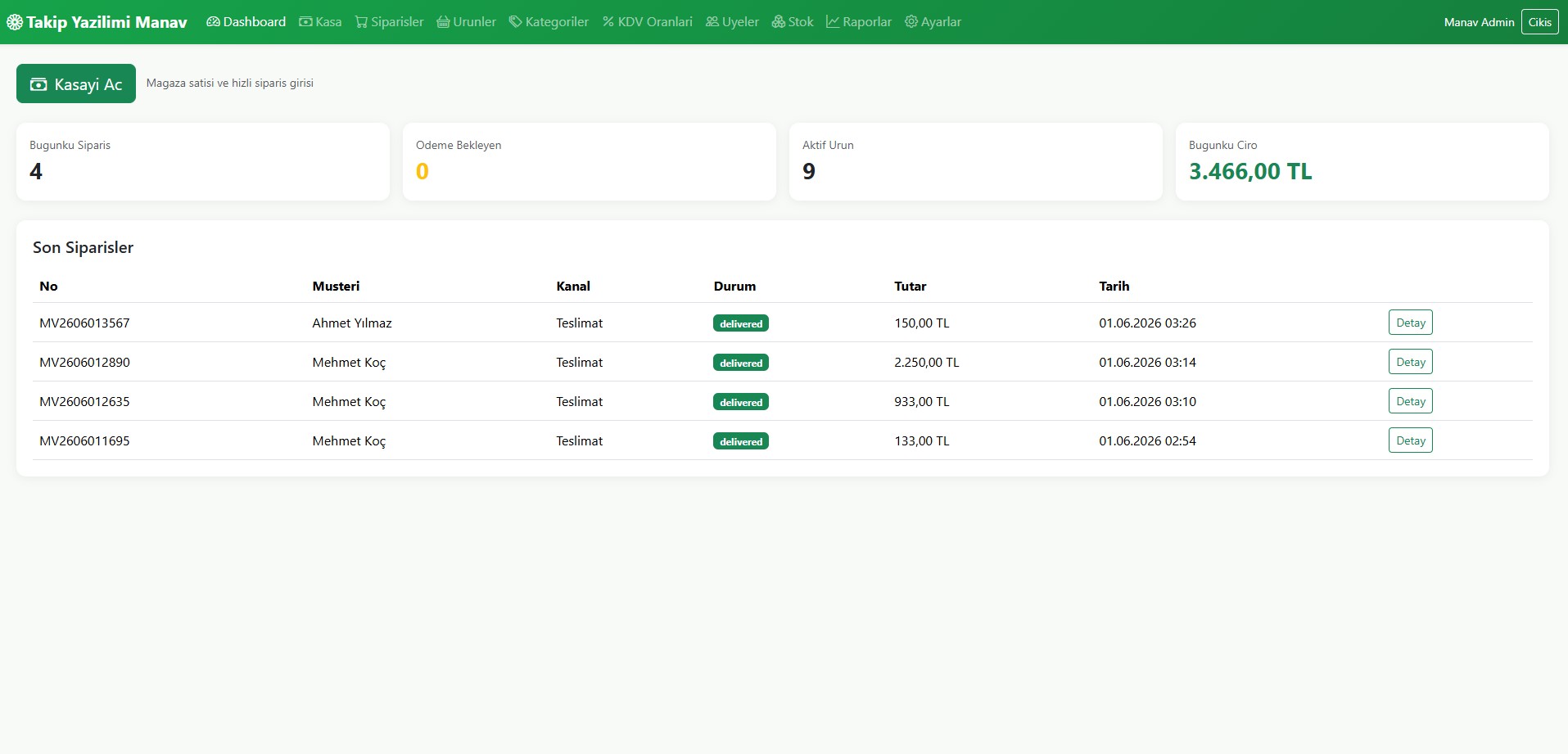Click the Takip Yazilimi Manav logo icon
The image size is (1568, 754).
[x=15, y=22]
